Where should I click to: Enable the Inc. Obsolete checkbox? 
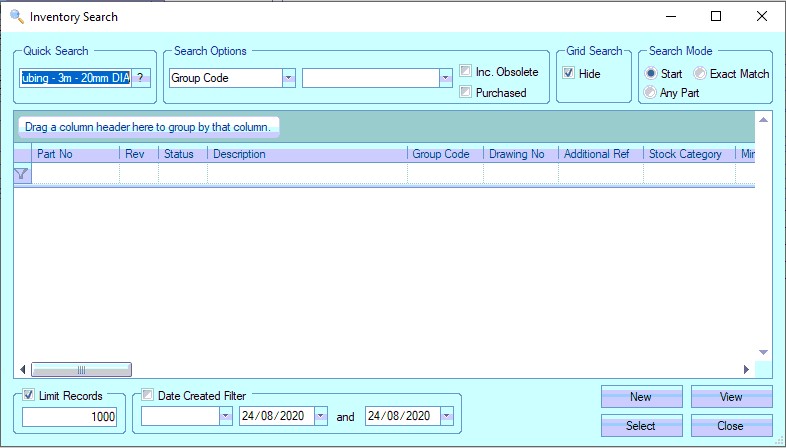point(466,72)
